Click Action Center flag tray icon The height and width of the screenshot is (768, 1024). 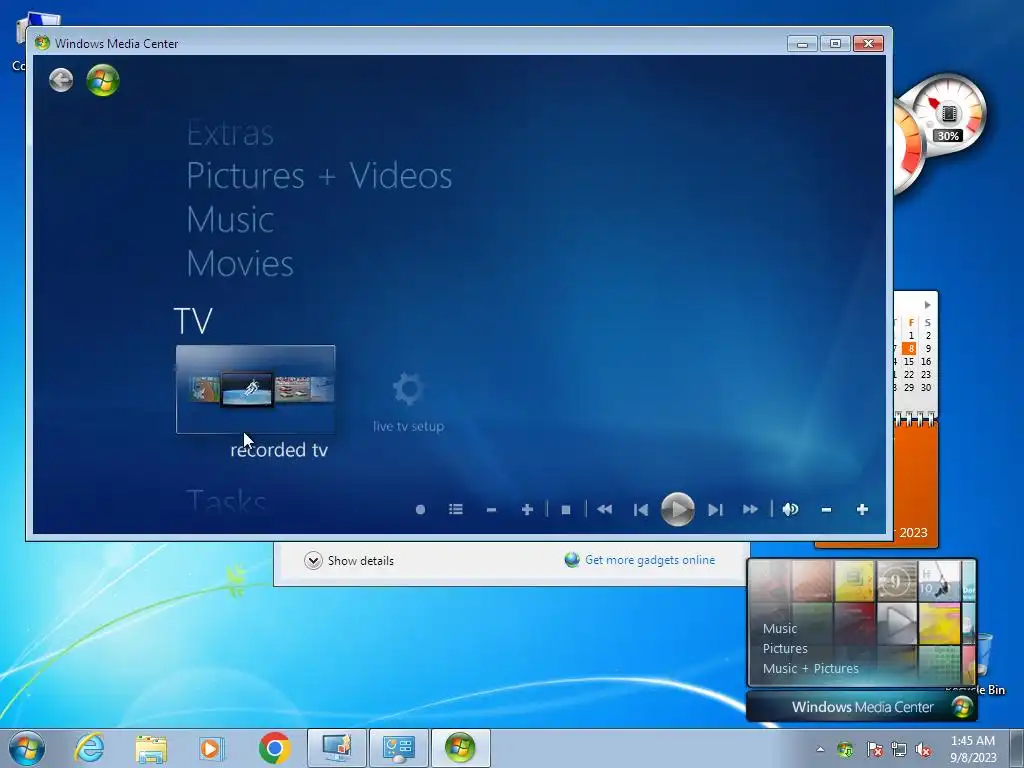[874, 750]
